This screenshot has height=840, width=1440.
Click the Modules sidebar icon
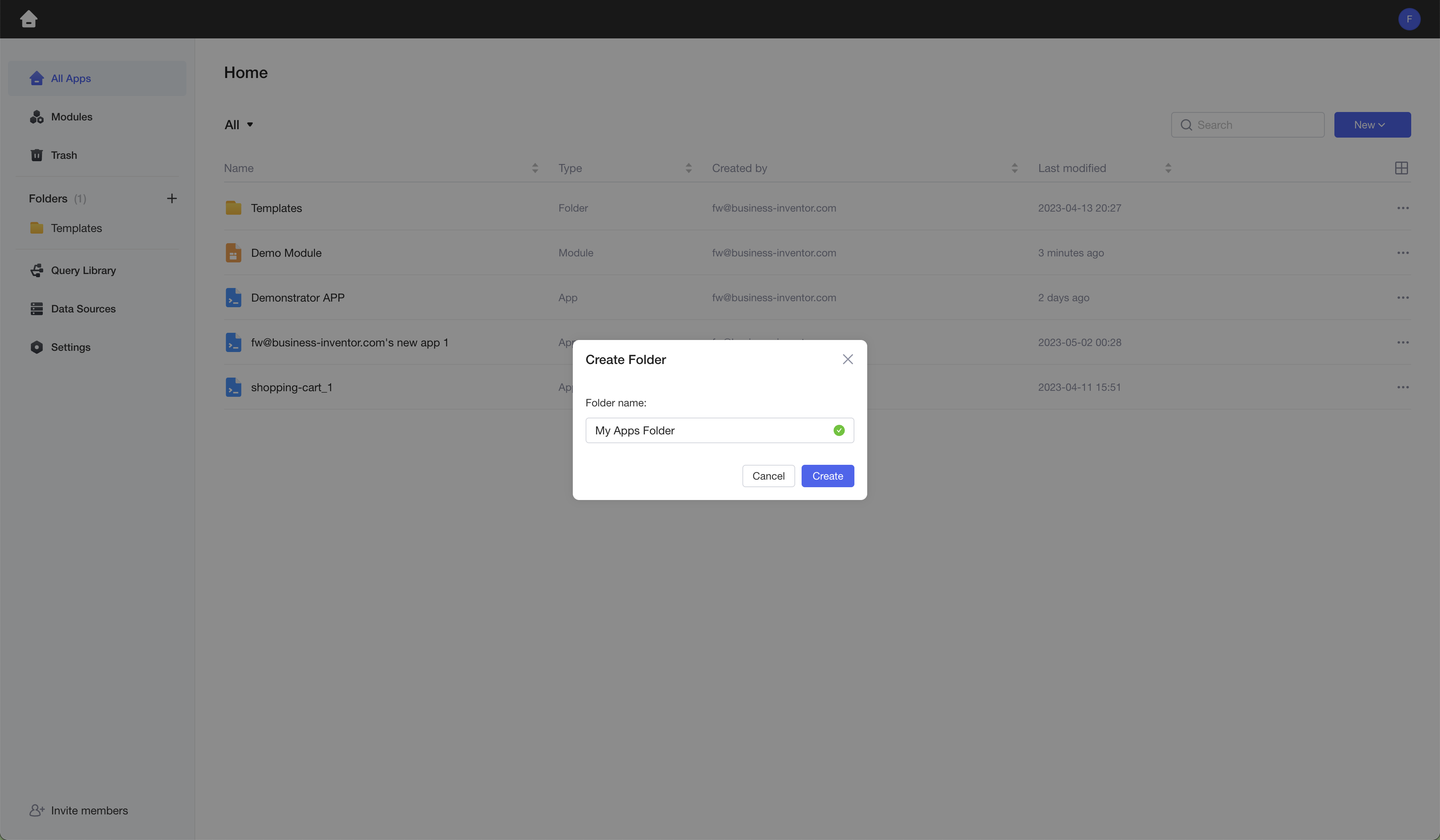point(36,116)
